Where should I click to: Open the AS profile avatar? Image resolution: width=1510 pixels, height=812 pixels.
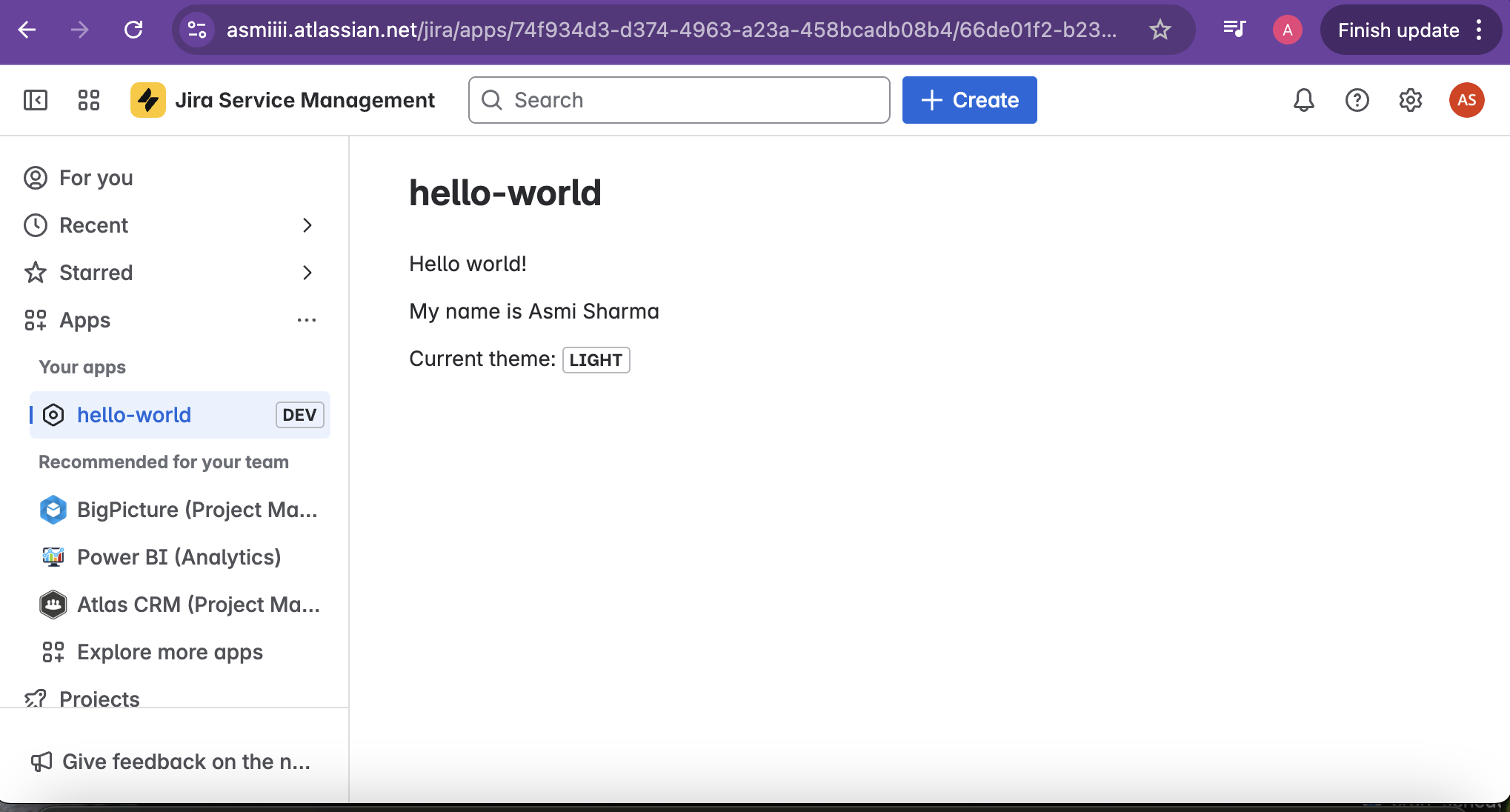(1466, 100)
